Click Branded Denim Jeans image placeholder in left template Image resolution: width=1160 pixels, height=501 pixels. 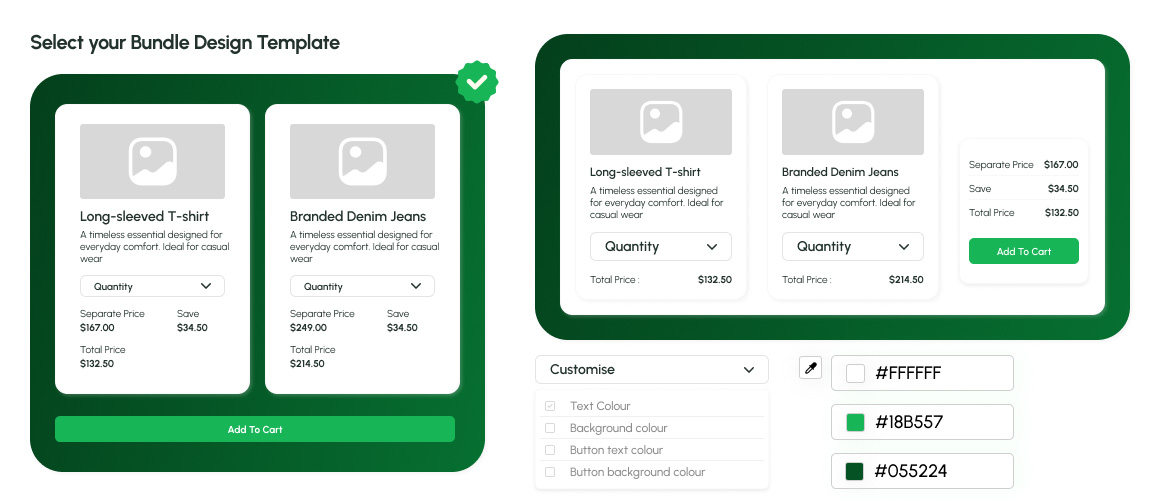pos(362,161)
